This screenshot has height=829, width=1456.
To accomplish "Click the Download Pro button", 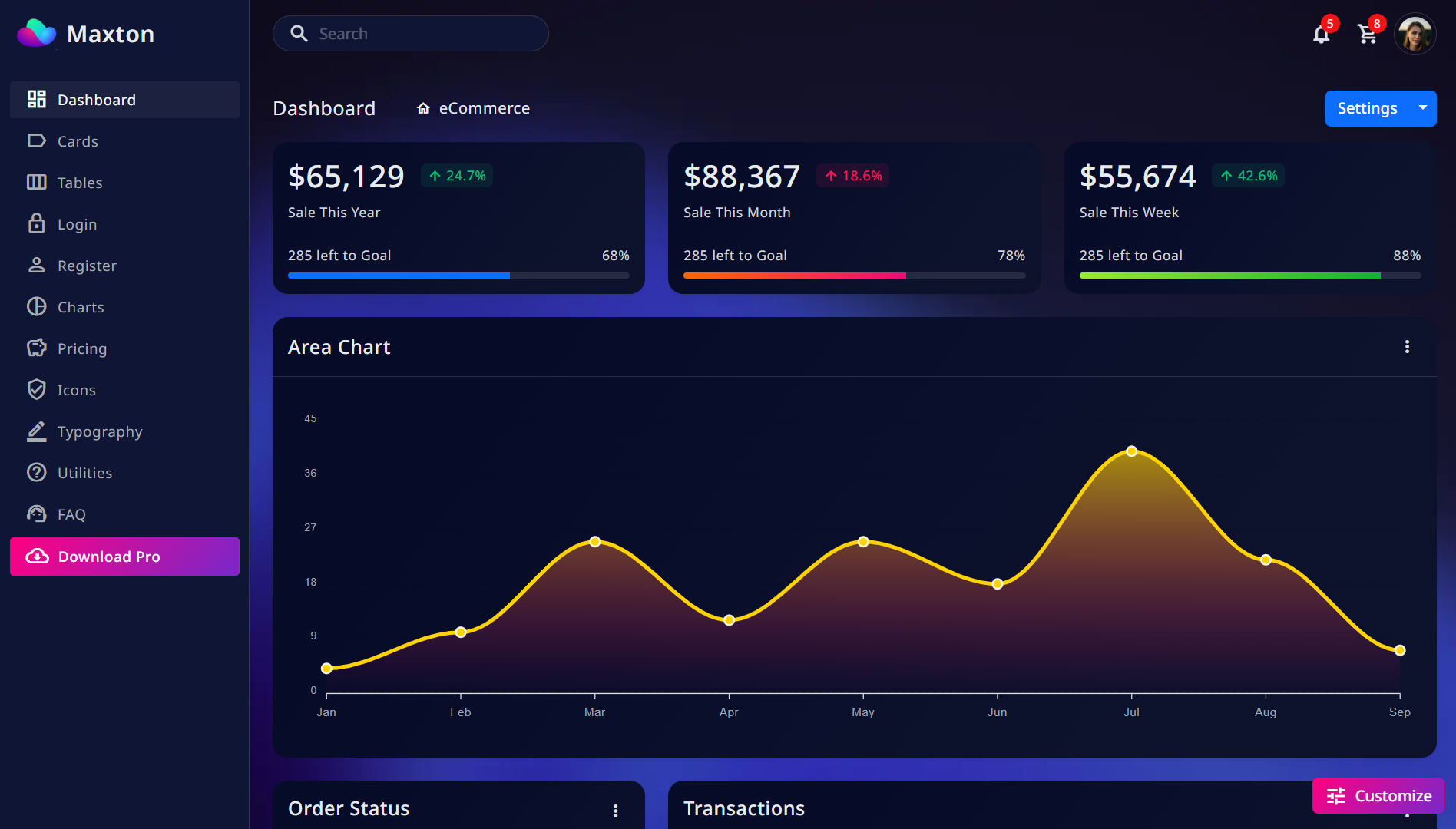I will (x=124, y=557).
